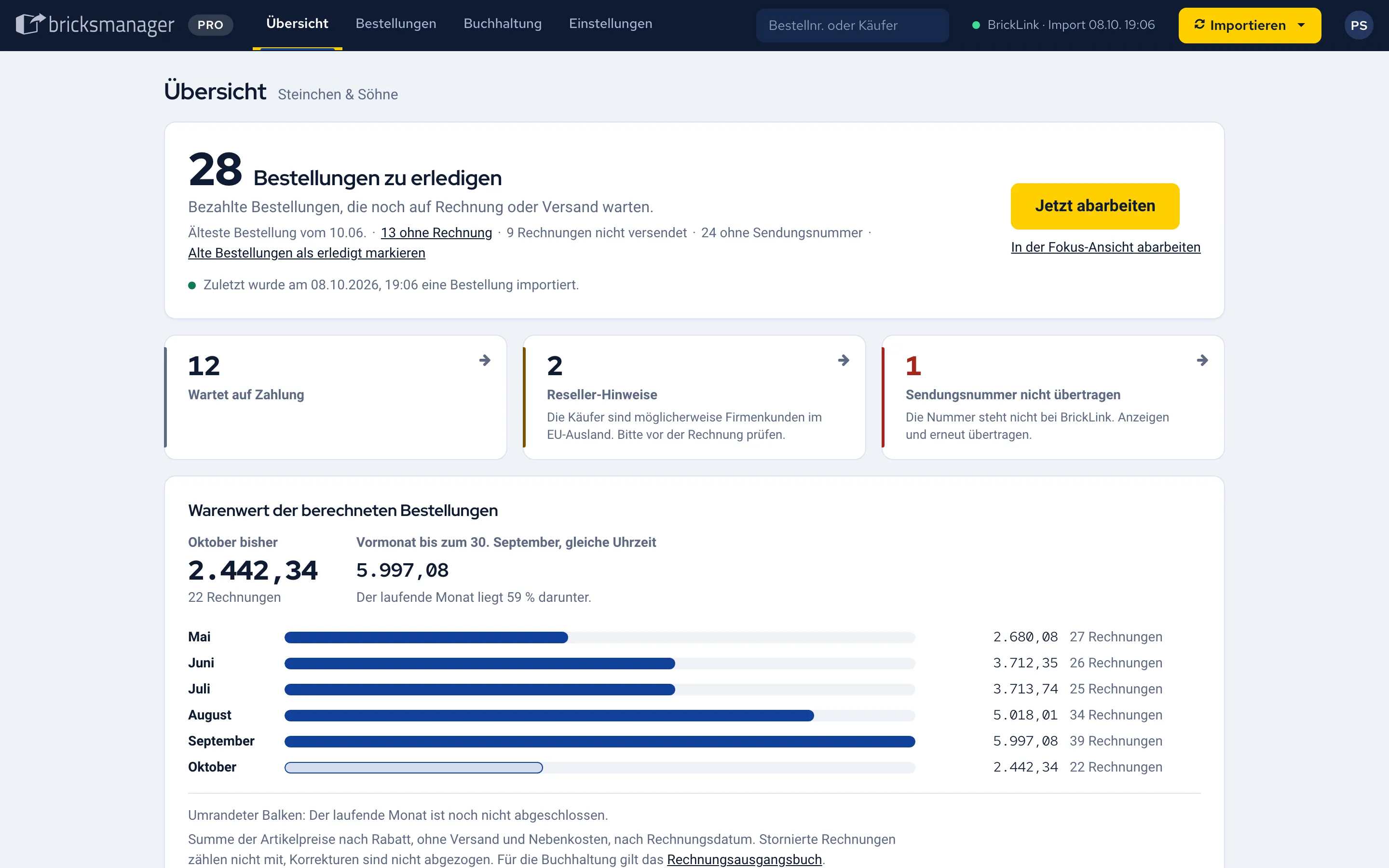Image resolution: width=1389 pixels, height=868 pixels.
Task: Click the green BrickLink status dot
Action: click(976, 25)
